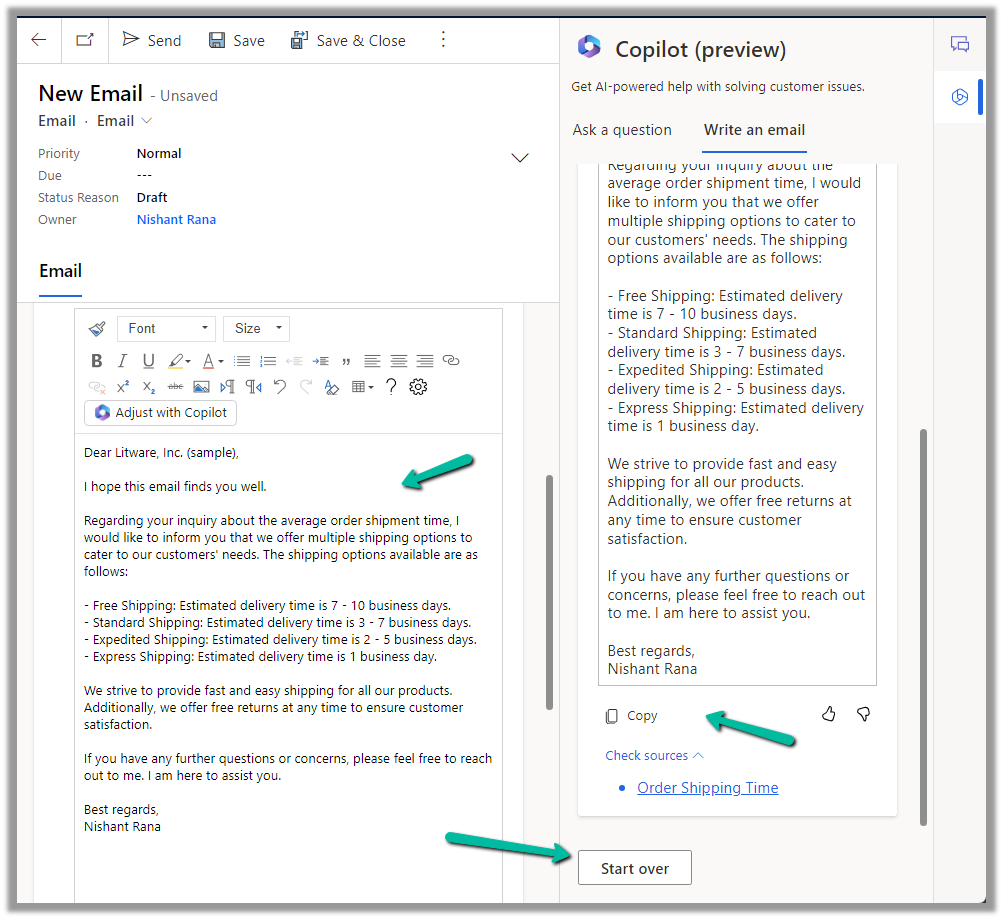Switch to the Ask a question tab
Screen dimensions: 1003x919
click(622, 130)
